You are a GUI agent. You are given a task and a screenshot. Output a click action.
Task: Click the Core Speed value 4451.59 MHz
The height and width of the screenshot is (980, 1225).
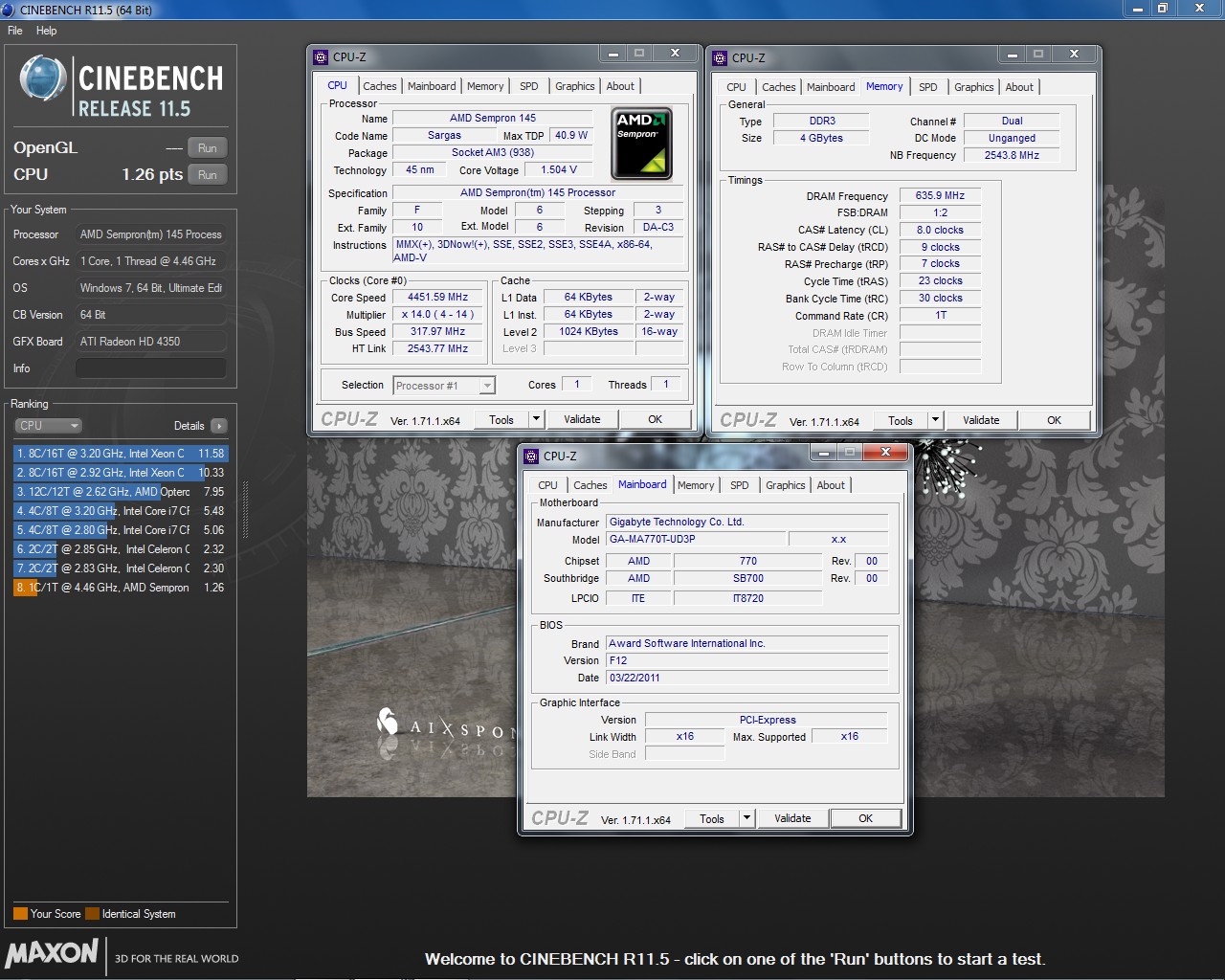437,298
